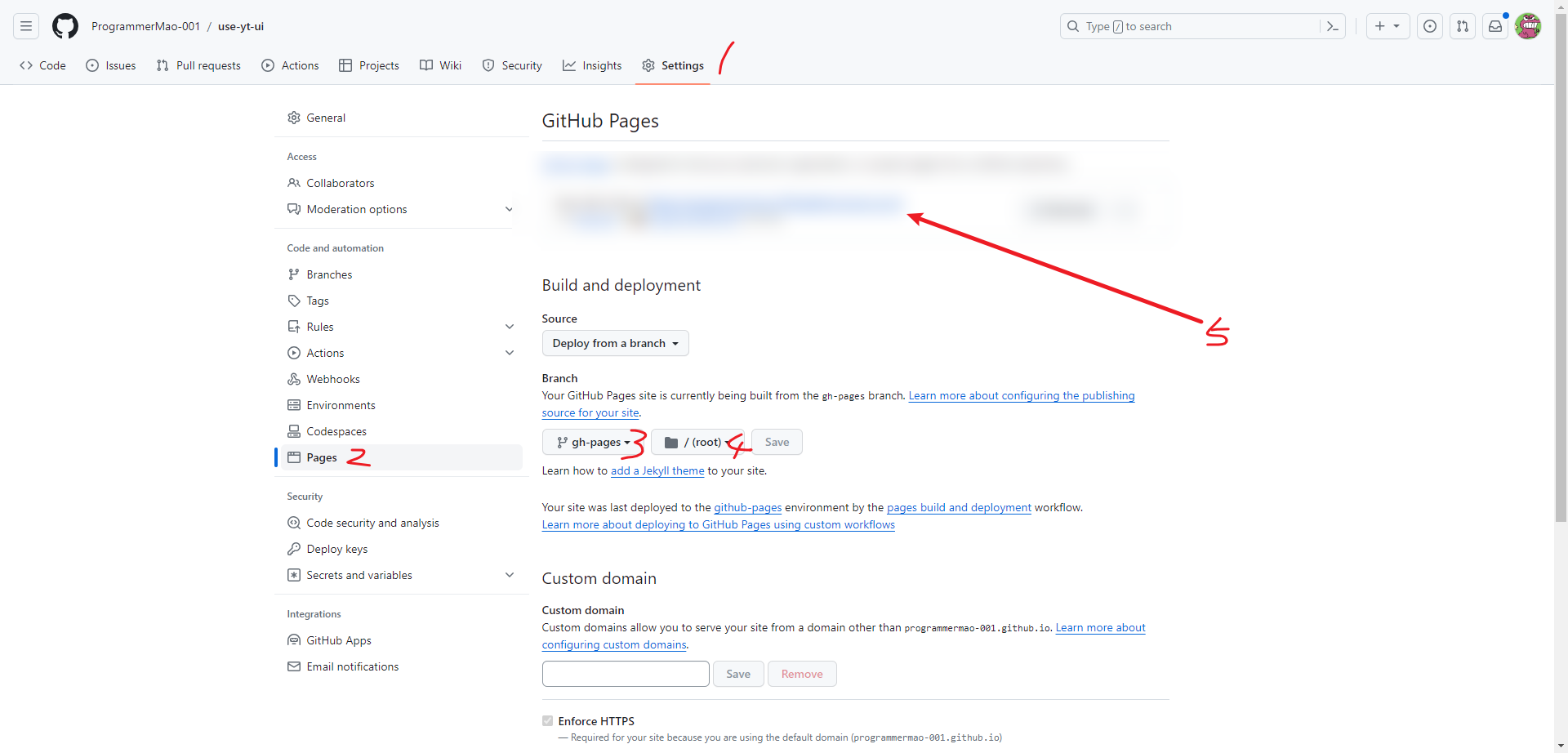Click the Settings gear icon in tab bar
Image resolution: width=1568 pixels, height=753 pixels.
click(648, 65)
